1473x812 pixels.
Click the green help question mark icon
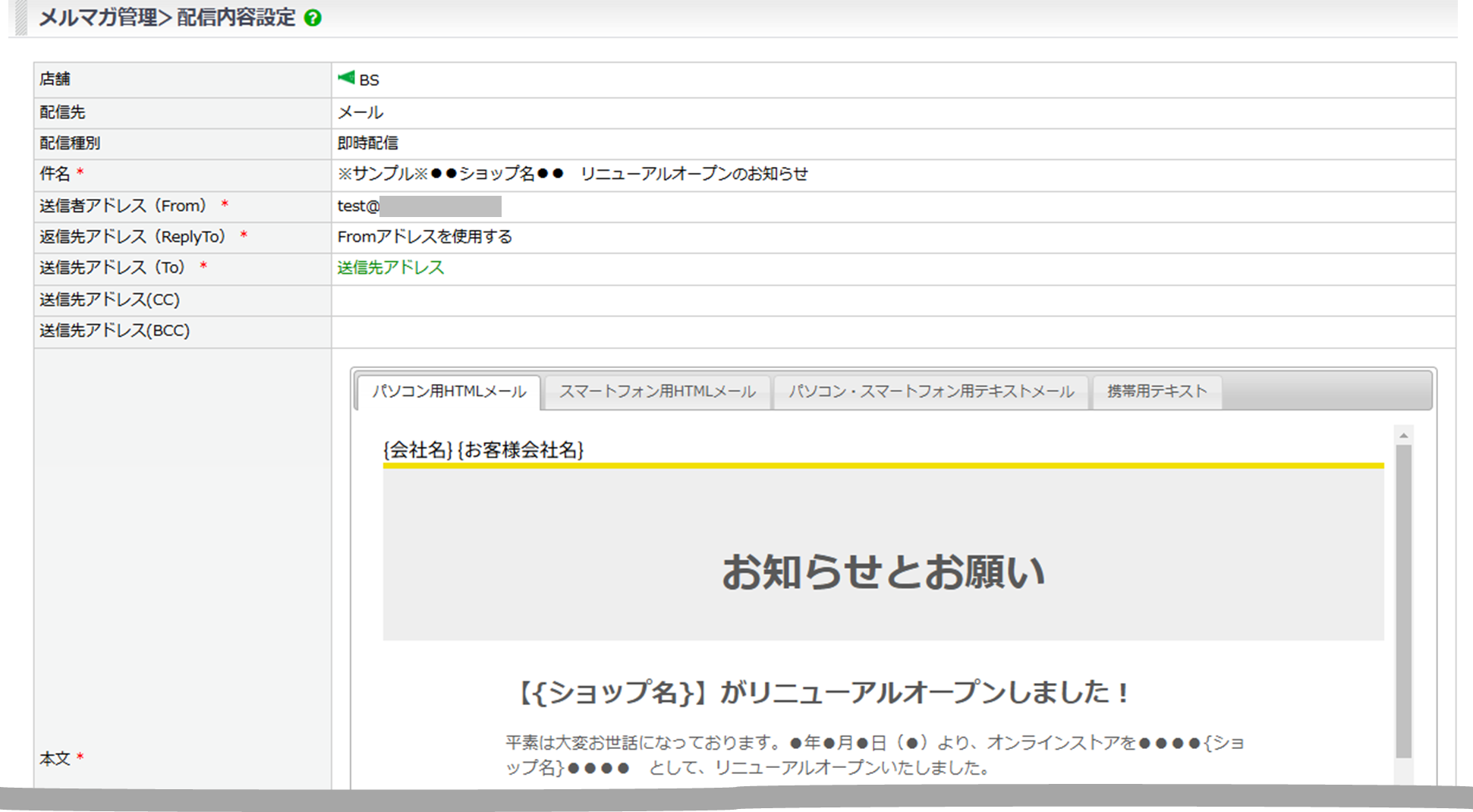tap(313, 18)
